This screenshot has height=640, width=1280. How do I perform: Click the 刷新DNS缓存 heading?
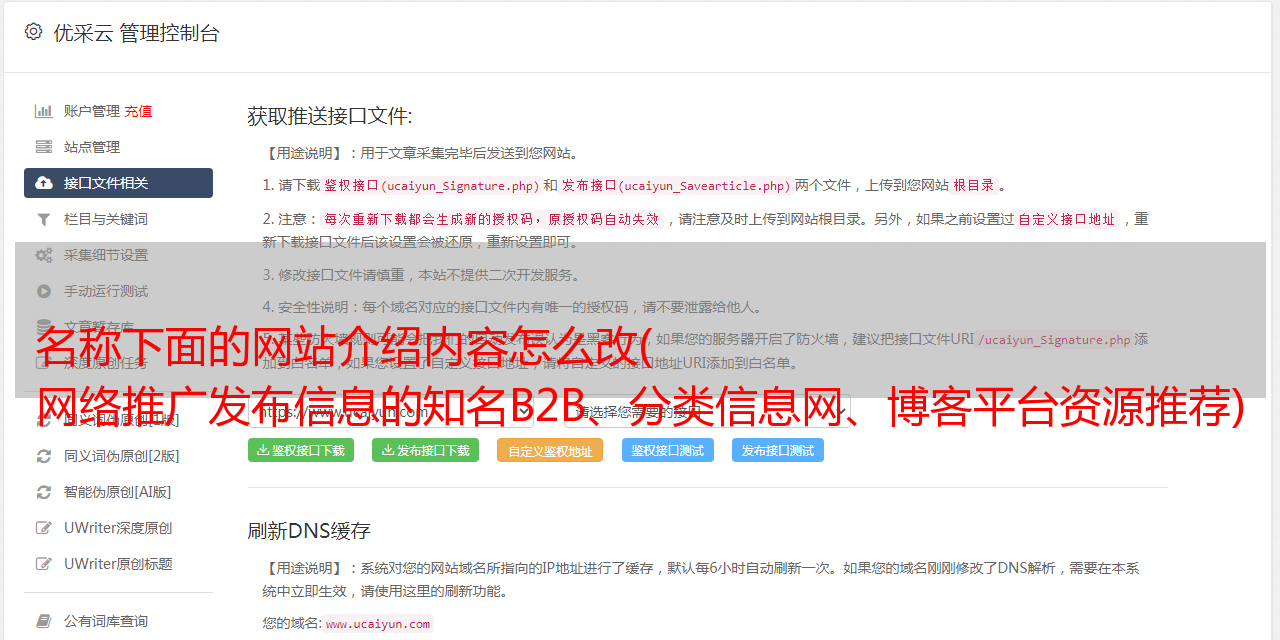click(309, 530)
